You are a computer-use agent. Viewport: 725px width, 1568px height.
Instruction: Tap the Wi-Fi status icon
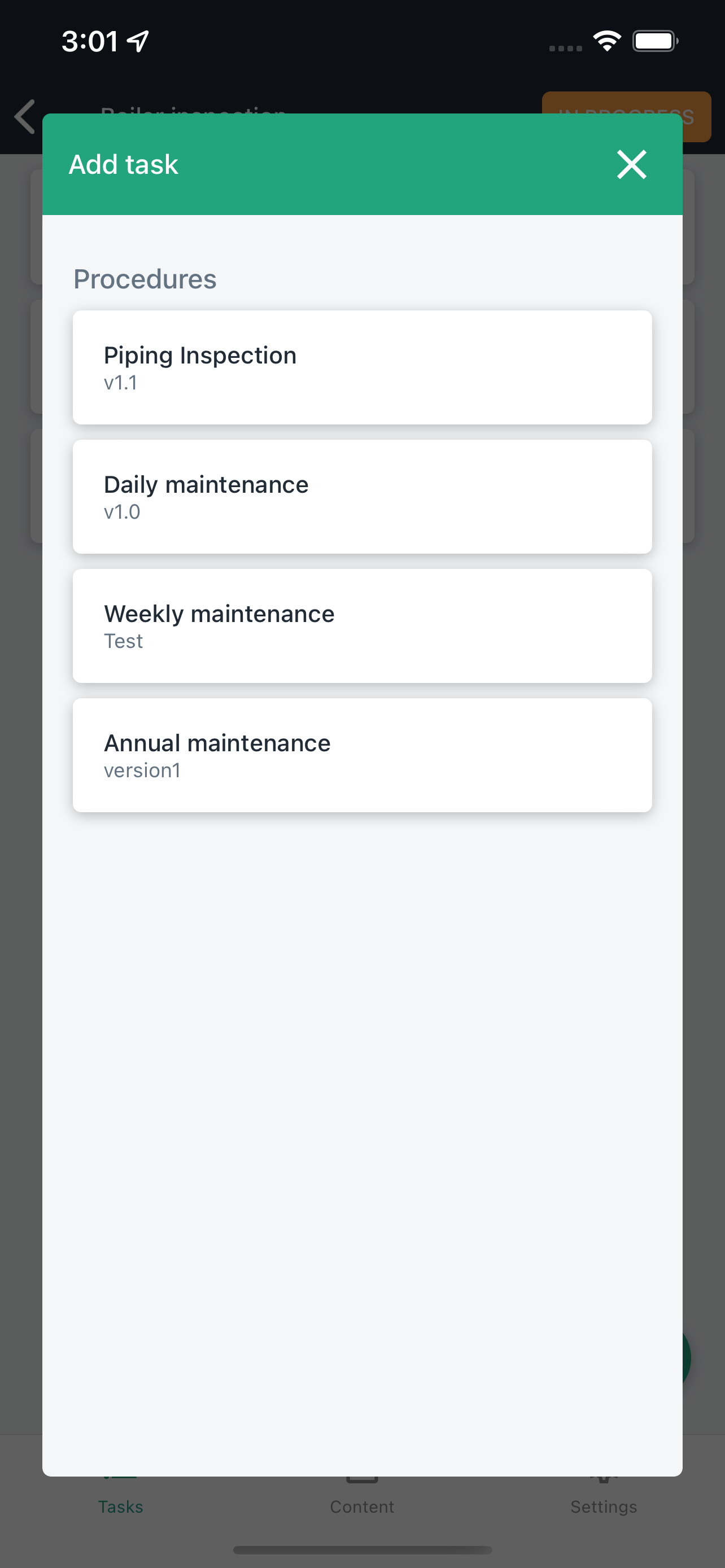607,41
